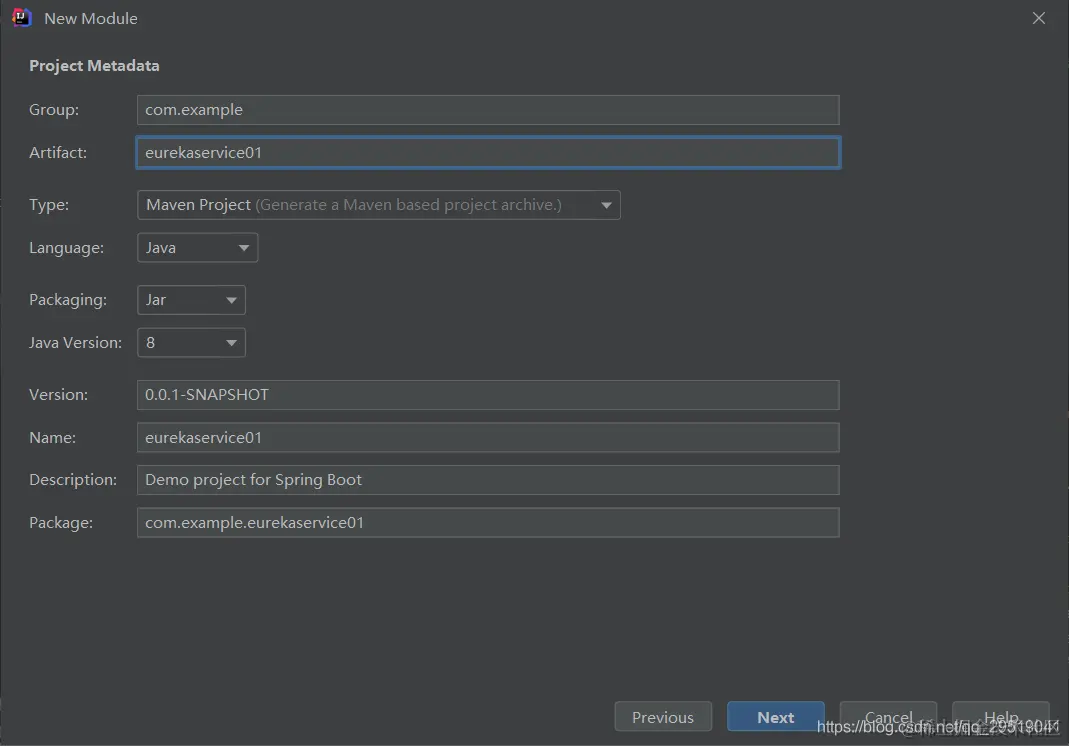Image resolution: width=1069 pixels, height=746 pixels.
Task: Go back with the Previous button
Action: tap(663, 717)
